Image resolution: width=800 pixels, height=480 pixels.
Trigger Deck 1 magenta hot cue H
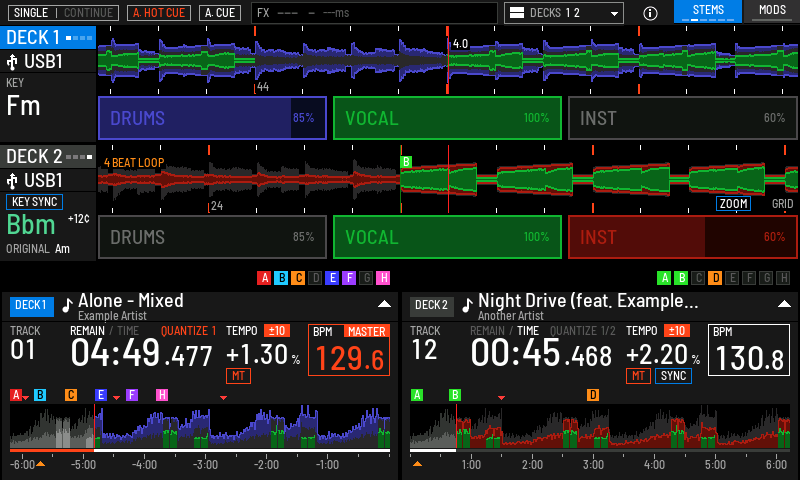coord(383,278)
